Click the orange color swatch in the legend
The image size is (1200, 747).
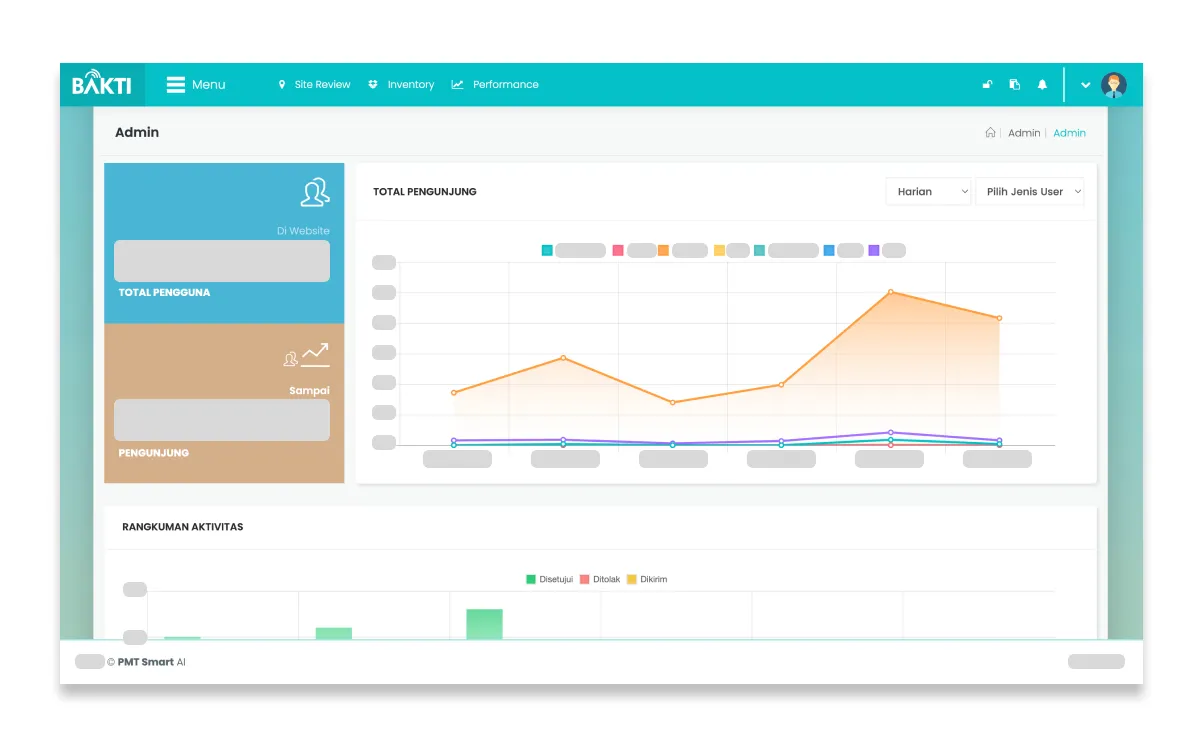tap(662, 250)
